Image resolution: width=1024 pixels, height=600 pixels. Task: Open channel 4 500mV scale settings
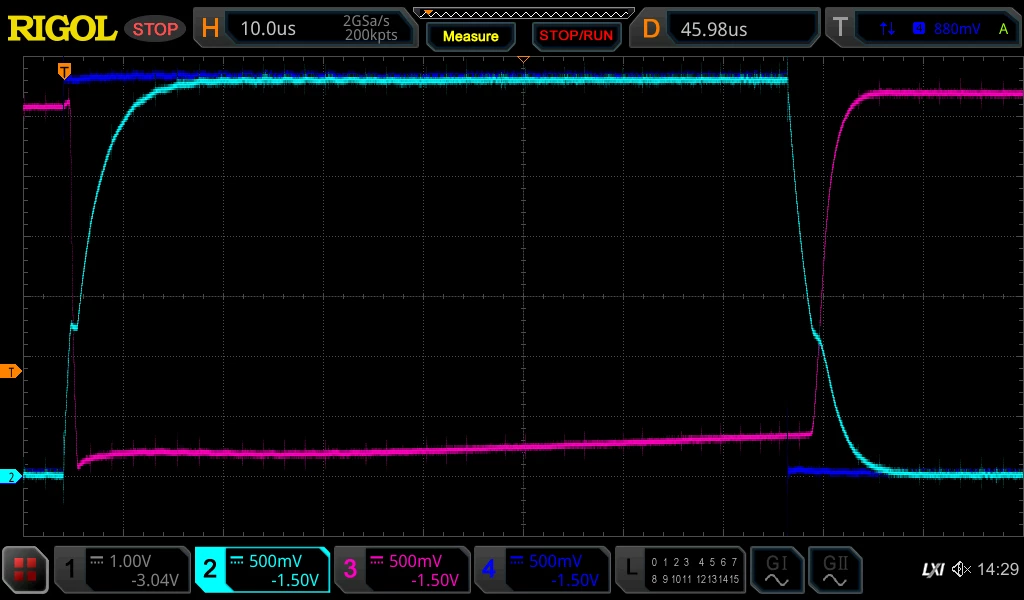click(555, 561)
